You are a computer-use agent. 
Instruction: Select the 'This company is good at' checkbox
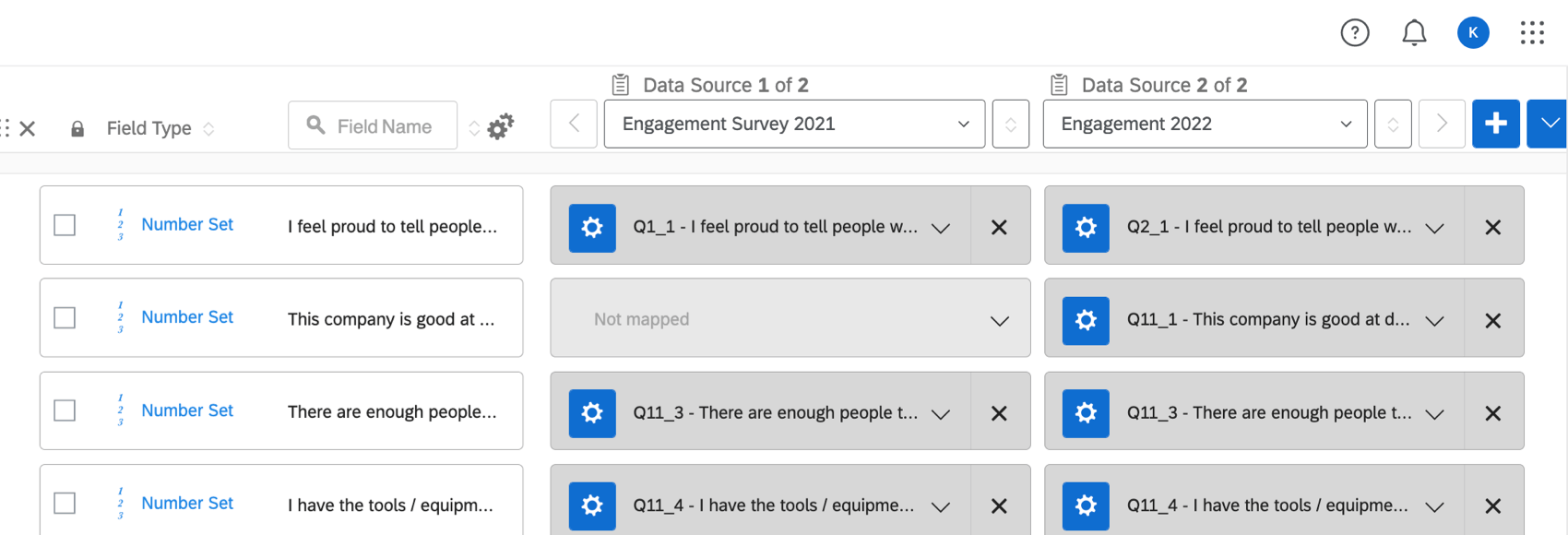pyautogui.click(x=65, y=318)
